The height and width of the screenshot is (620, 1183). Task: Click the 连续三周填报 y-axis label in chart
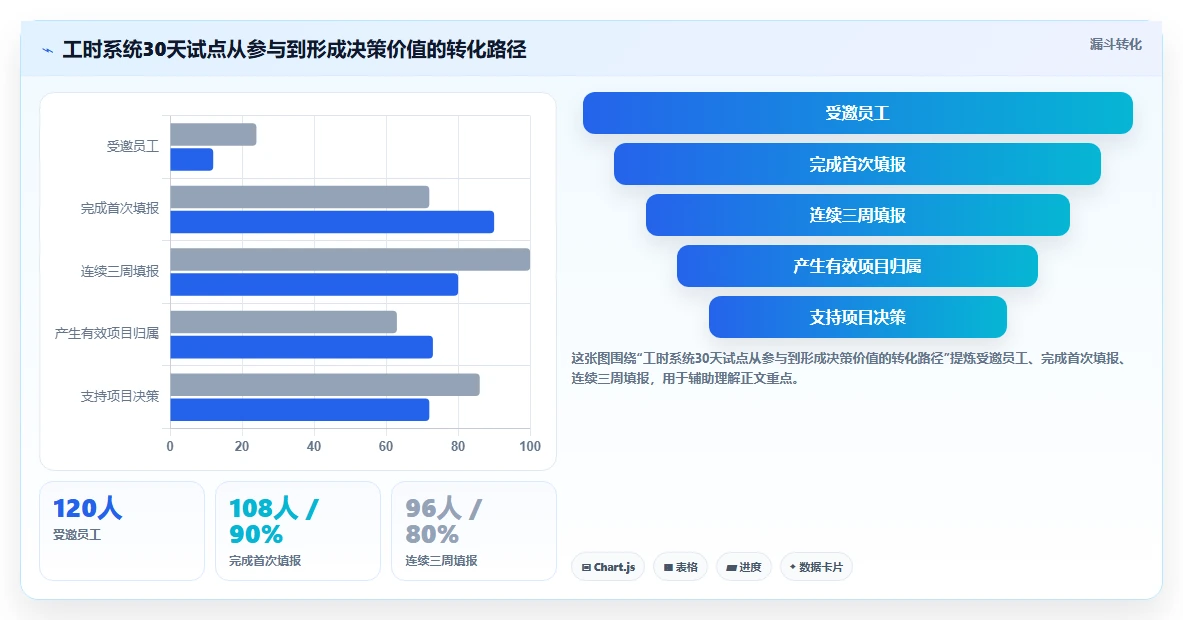coord(120,272)
